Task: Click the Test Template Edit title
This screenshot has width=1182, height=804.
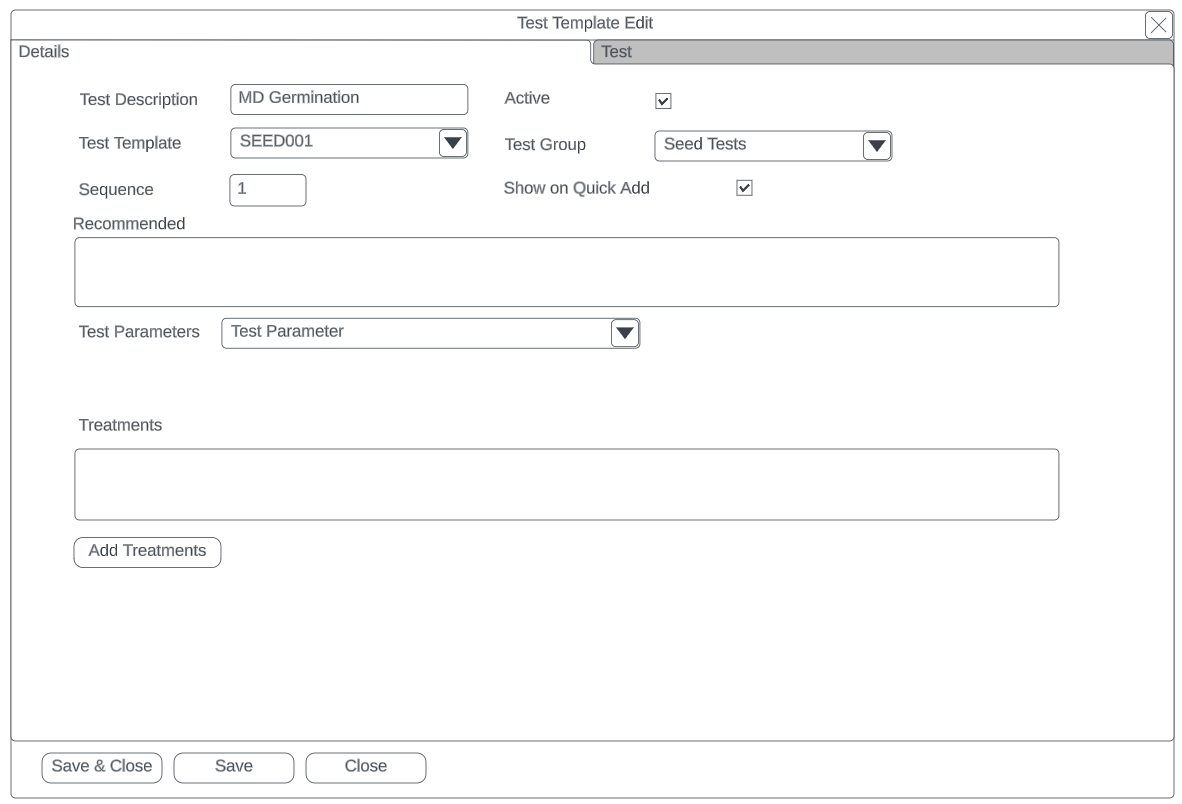Action: (585, 23)
